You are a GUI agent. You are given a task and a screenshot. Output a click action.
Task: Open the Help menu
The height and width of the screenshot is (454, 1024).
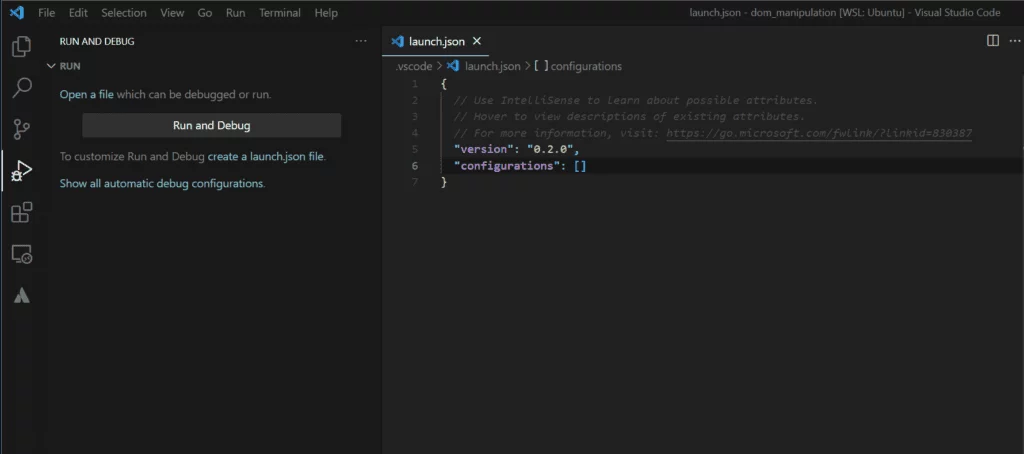[326, 12]
